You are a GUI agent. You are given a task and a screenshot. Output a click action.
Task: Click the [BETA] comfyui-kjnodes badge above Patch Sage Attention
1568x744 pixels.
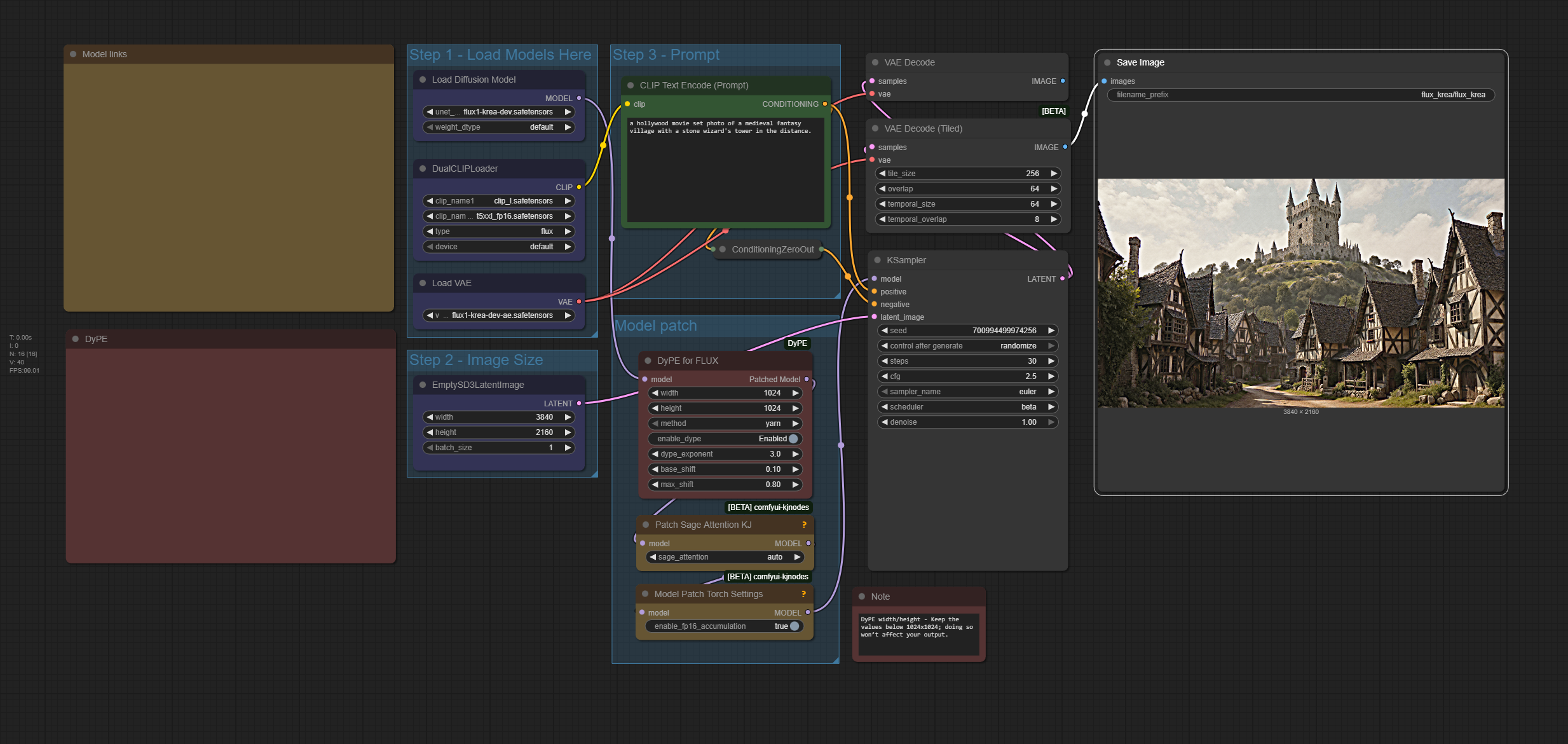click(x=768, y=507)
